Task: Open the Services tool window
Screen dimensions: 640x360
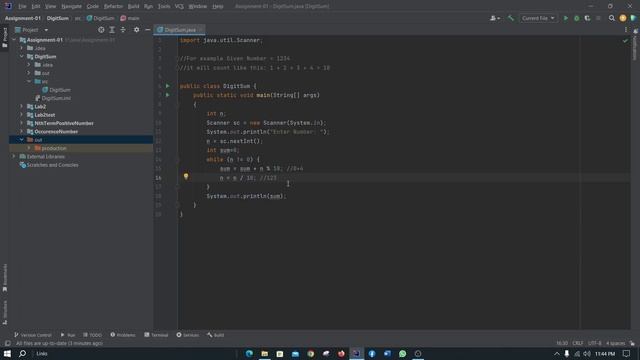Action: point(188,335)
